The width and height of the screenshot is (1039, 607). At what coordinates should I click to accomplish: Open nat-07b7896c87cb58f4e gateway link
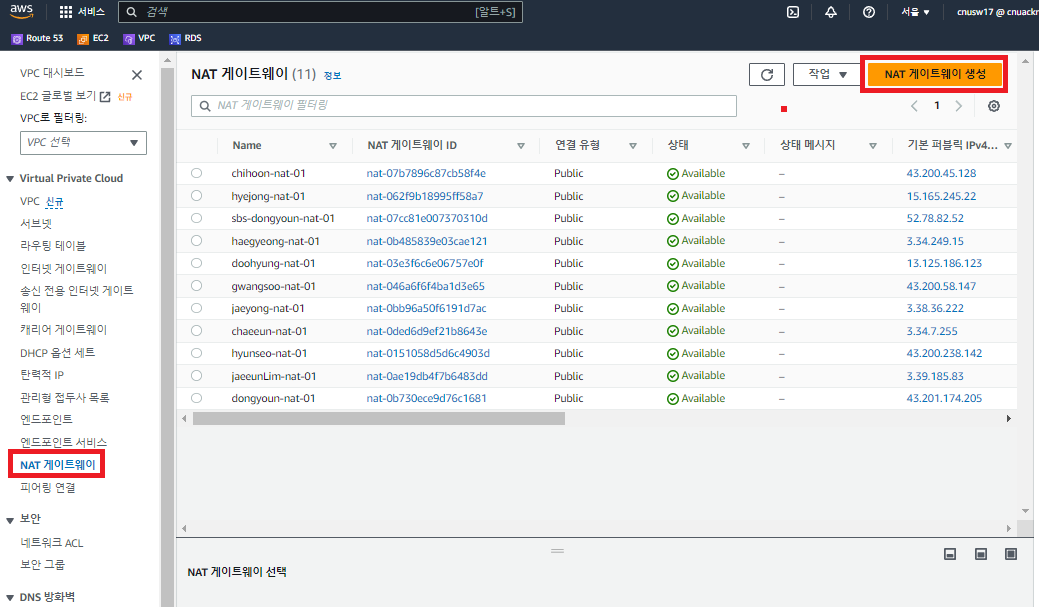(426, 173)
